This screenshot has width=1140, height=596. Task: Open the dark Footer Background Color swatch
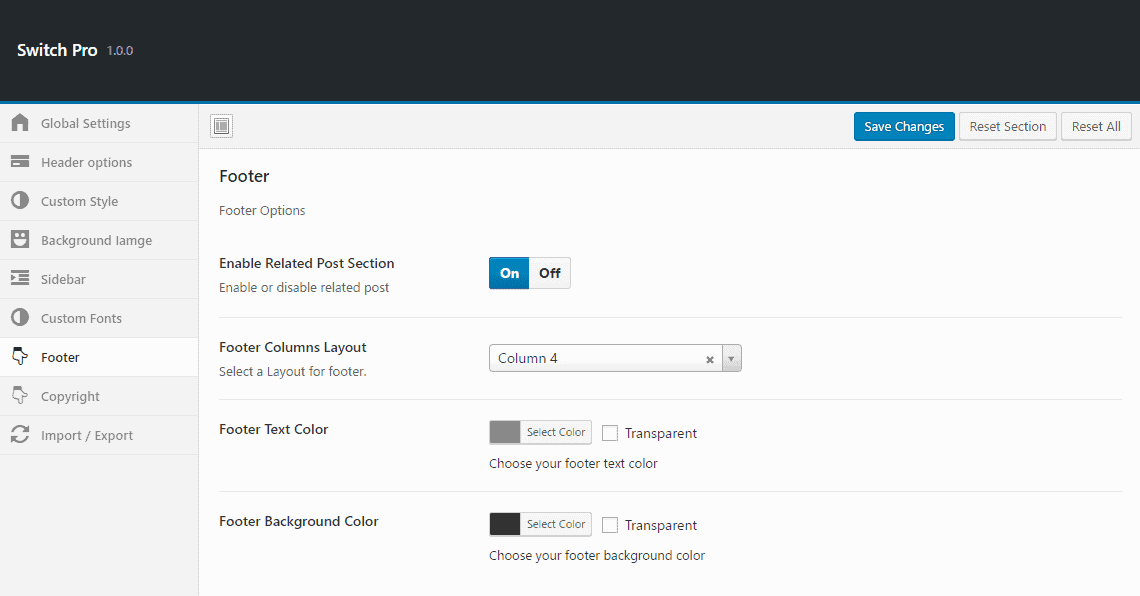click(x=505, y=524)
